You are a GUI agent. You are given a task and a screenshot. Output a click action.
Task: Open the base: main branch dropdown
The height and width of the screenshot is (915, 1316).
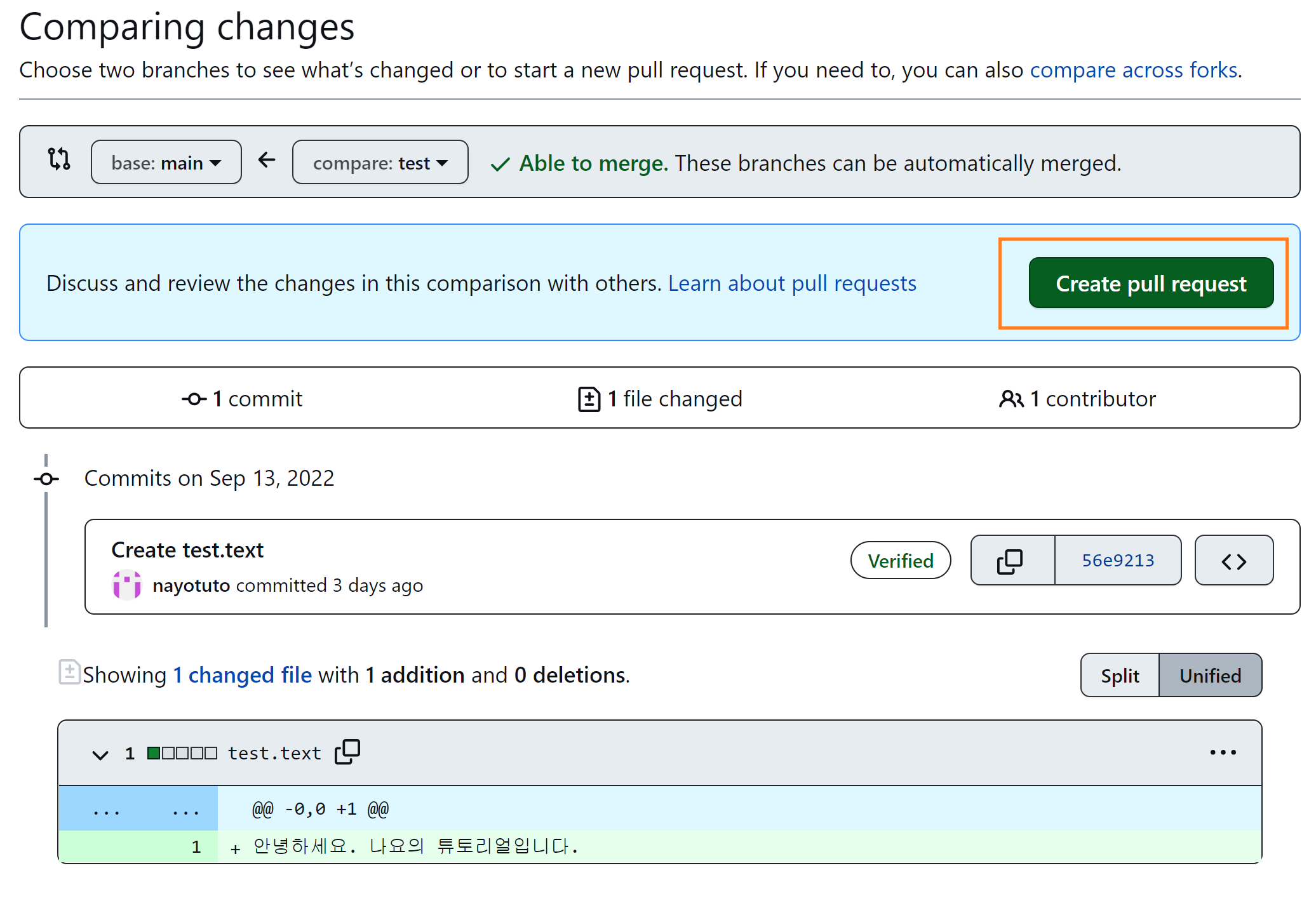click(166, 163)
